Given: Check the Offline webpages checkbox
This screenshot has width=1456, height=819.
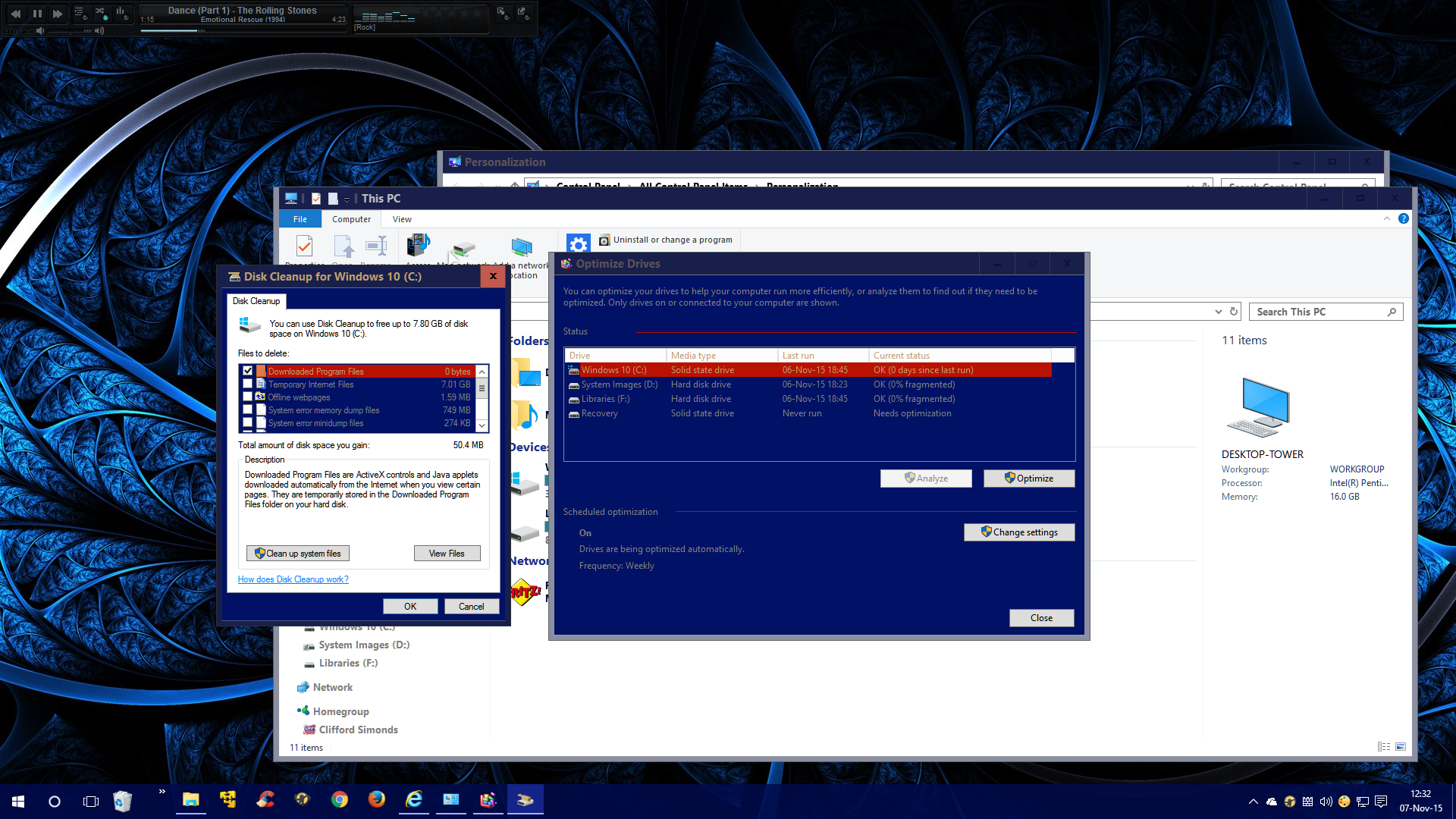Looking at the screenshot, I should point(248,397).
